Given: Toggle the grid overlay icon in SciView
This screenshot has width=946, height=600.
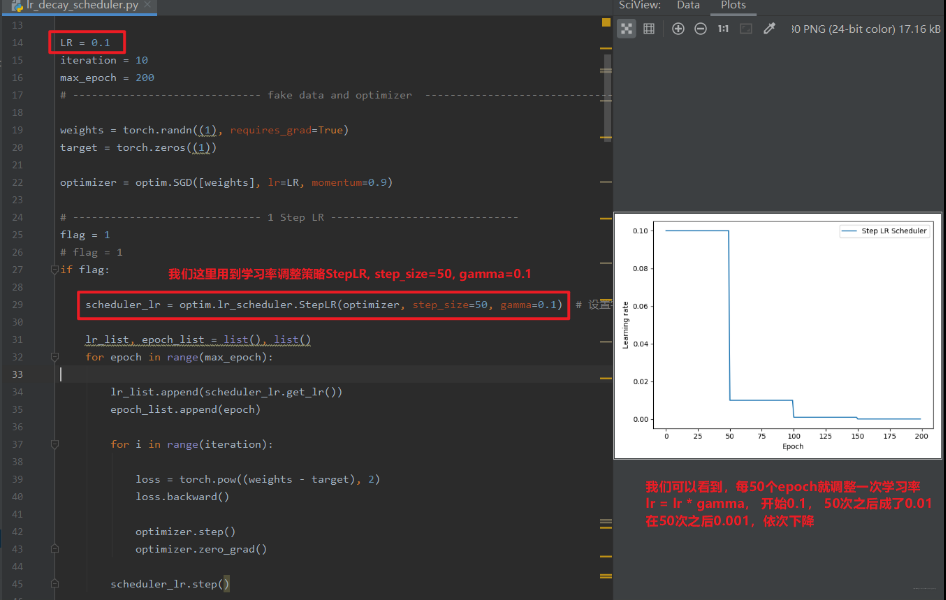Looking at the screenshot, I should coord(649,28).
